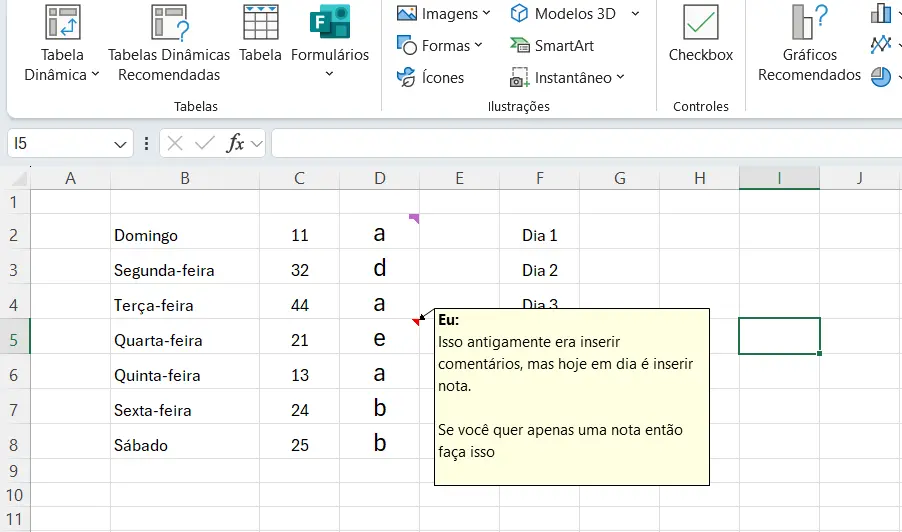
Task: Open the Formas dropdown arrow
Action: 478,45
